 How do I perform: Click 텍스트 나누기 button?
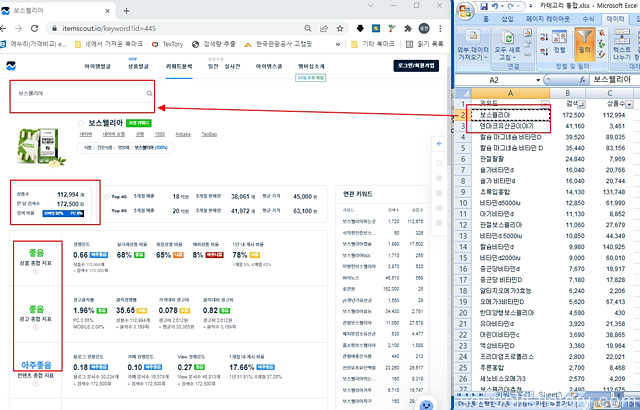622,45
